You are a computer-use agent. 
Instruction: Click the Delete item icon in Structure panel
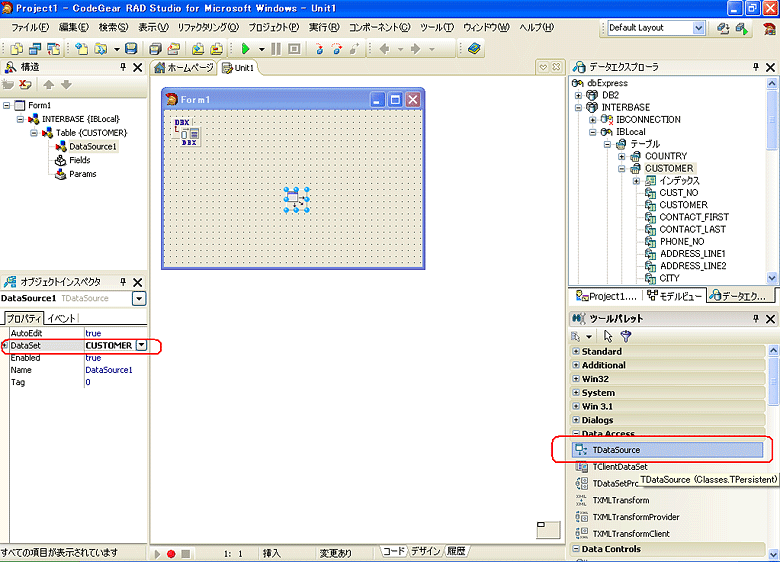[x=25, y=85]
